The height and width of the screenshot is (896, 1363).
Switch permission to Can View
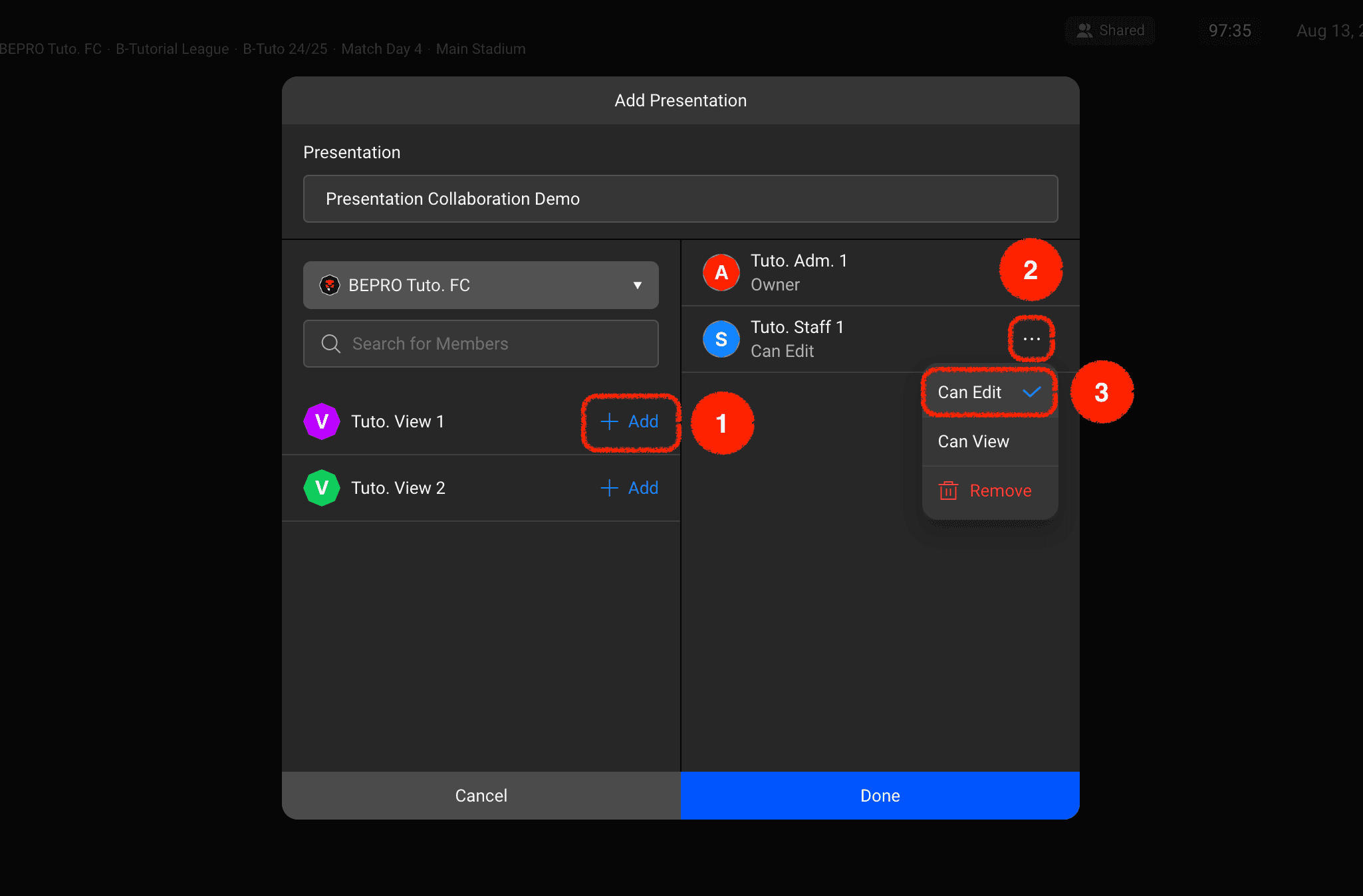point(973,441)
